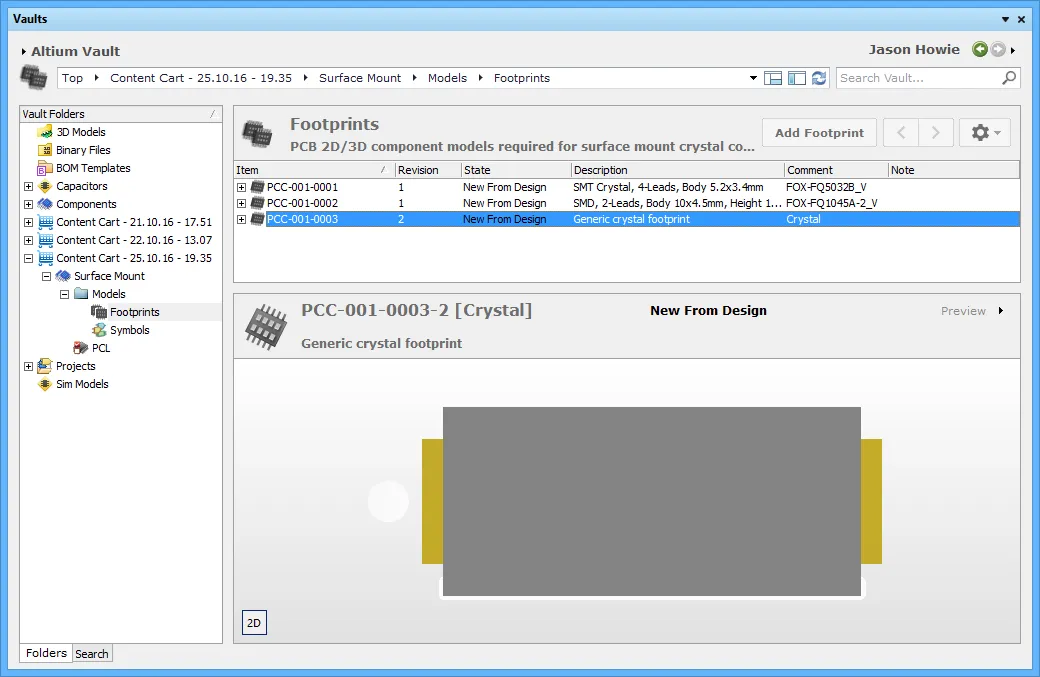Sort by the Revision column header
This screenshot has width=1040, height=677.
(428, 170)
